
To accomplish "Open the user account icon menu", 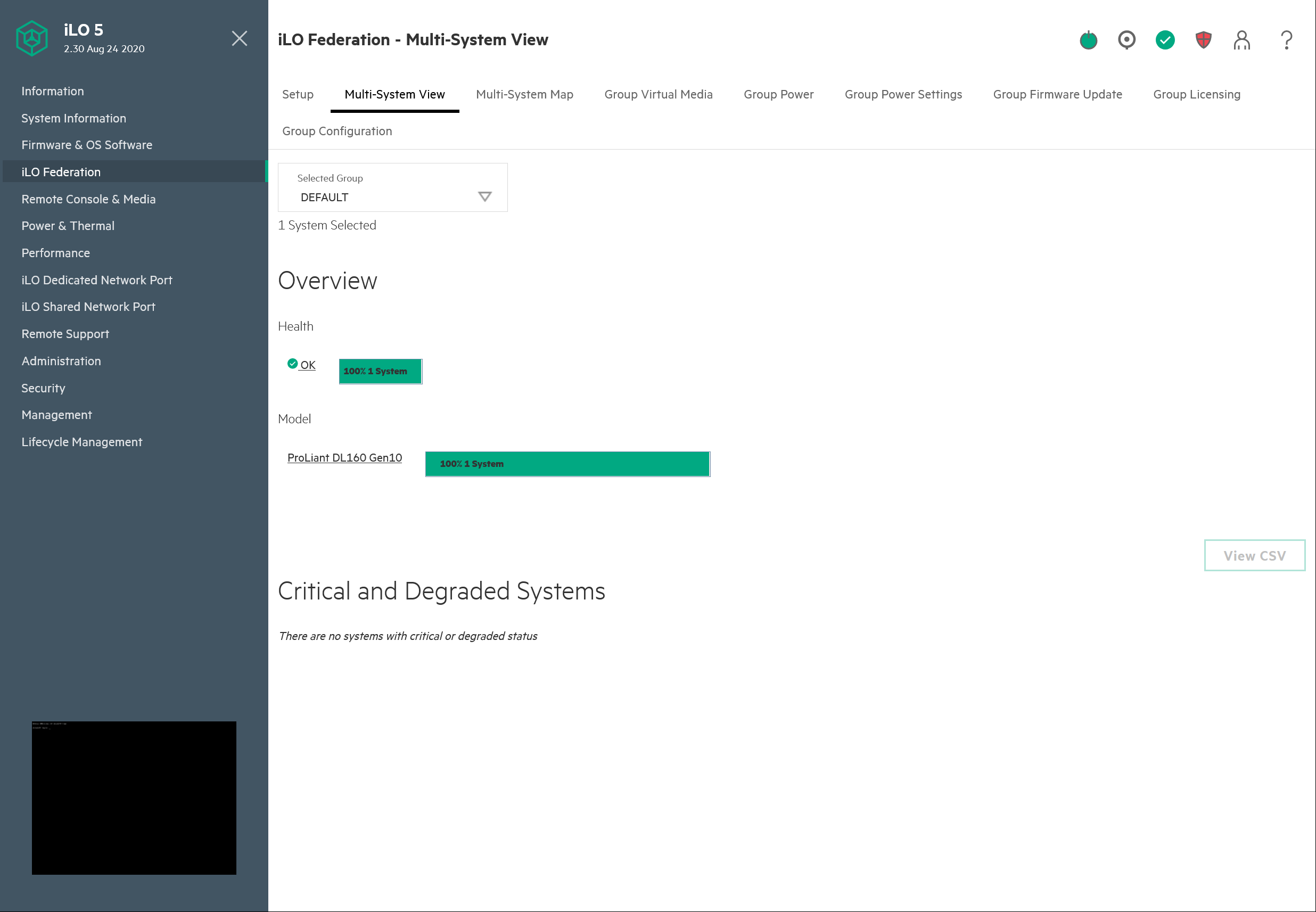I will tap(1241, 40).
